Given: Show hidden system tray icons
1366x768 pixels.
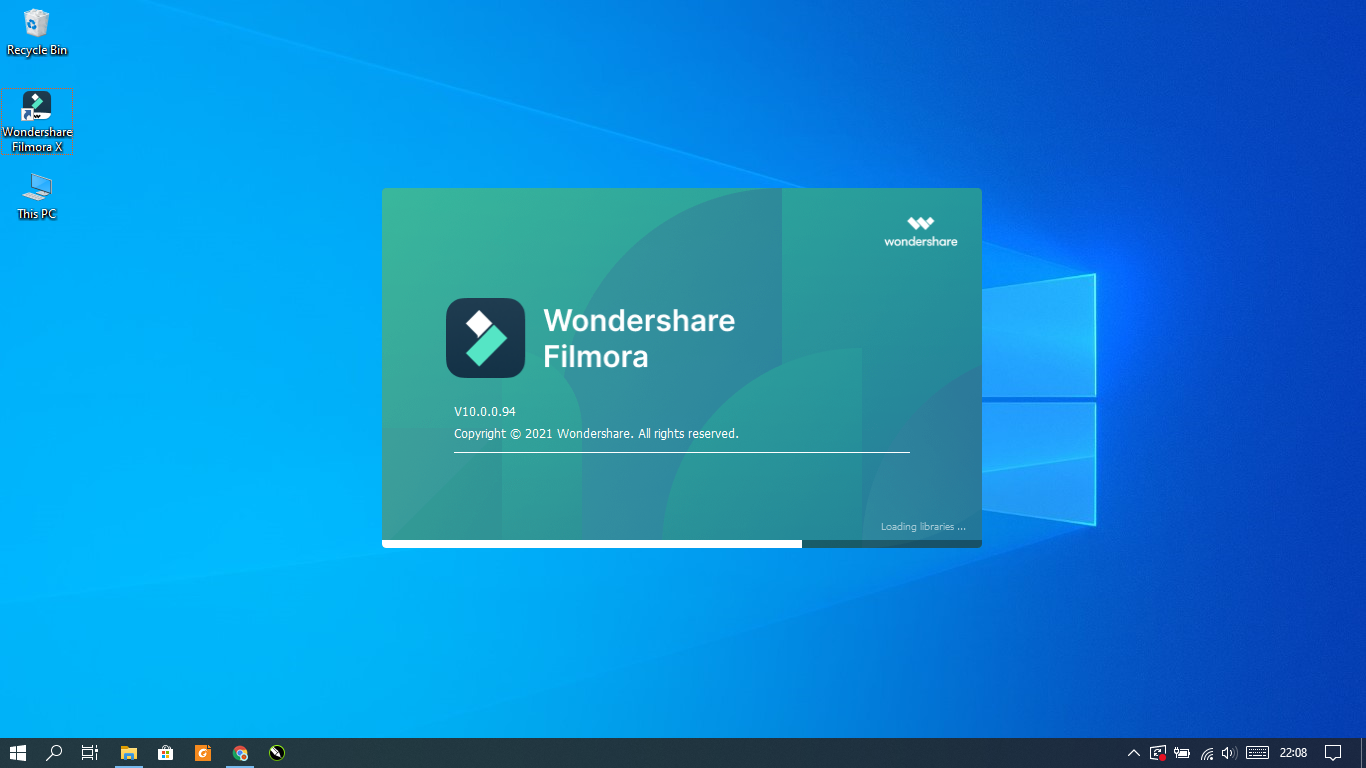Looking at the screenshot, I should point(1133,753).
